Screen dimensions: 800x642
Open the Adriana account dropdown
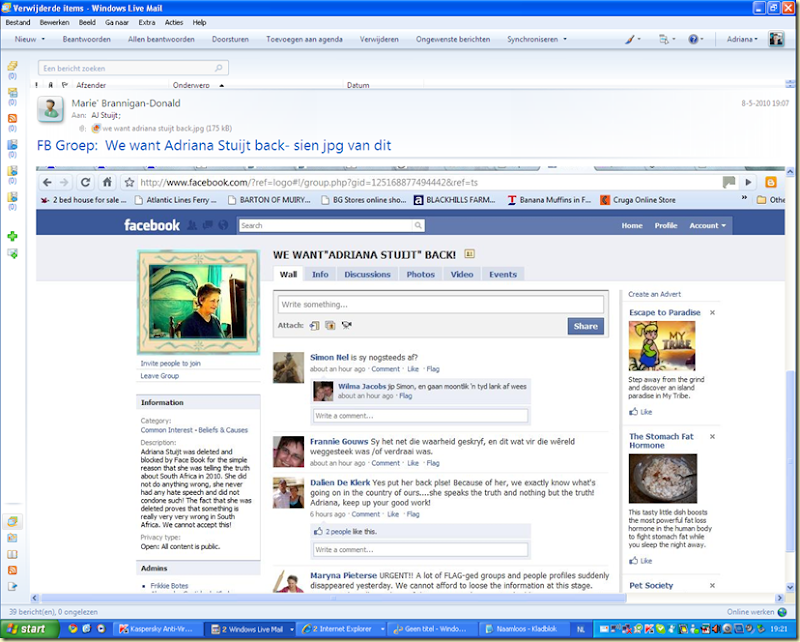pos(742,39)
